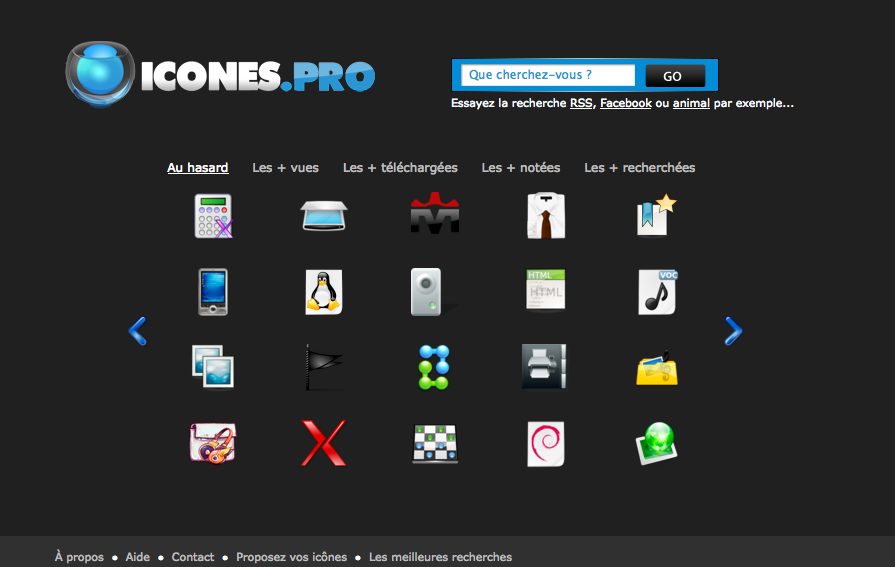The width and height of the screenshot is (895, 567).
Task: Show next icons with right arrow
Action: pos(733,331)
